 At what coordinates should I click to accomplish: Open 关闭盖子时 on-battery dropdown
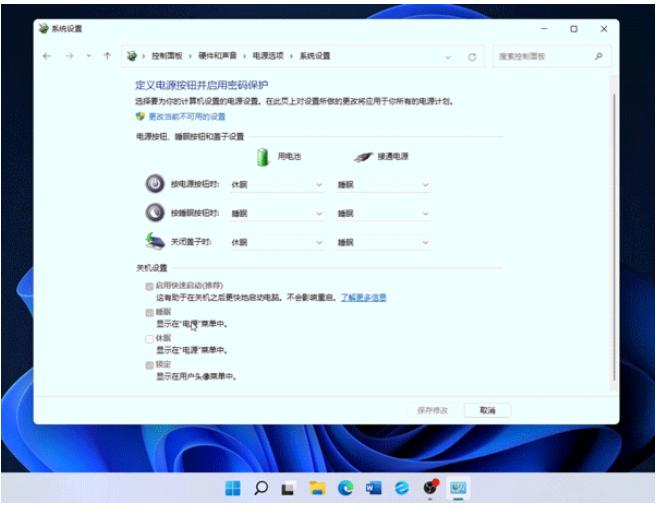(277, 242)
